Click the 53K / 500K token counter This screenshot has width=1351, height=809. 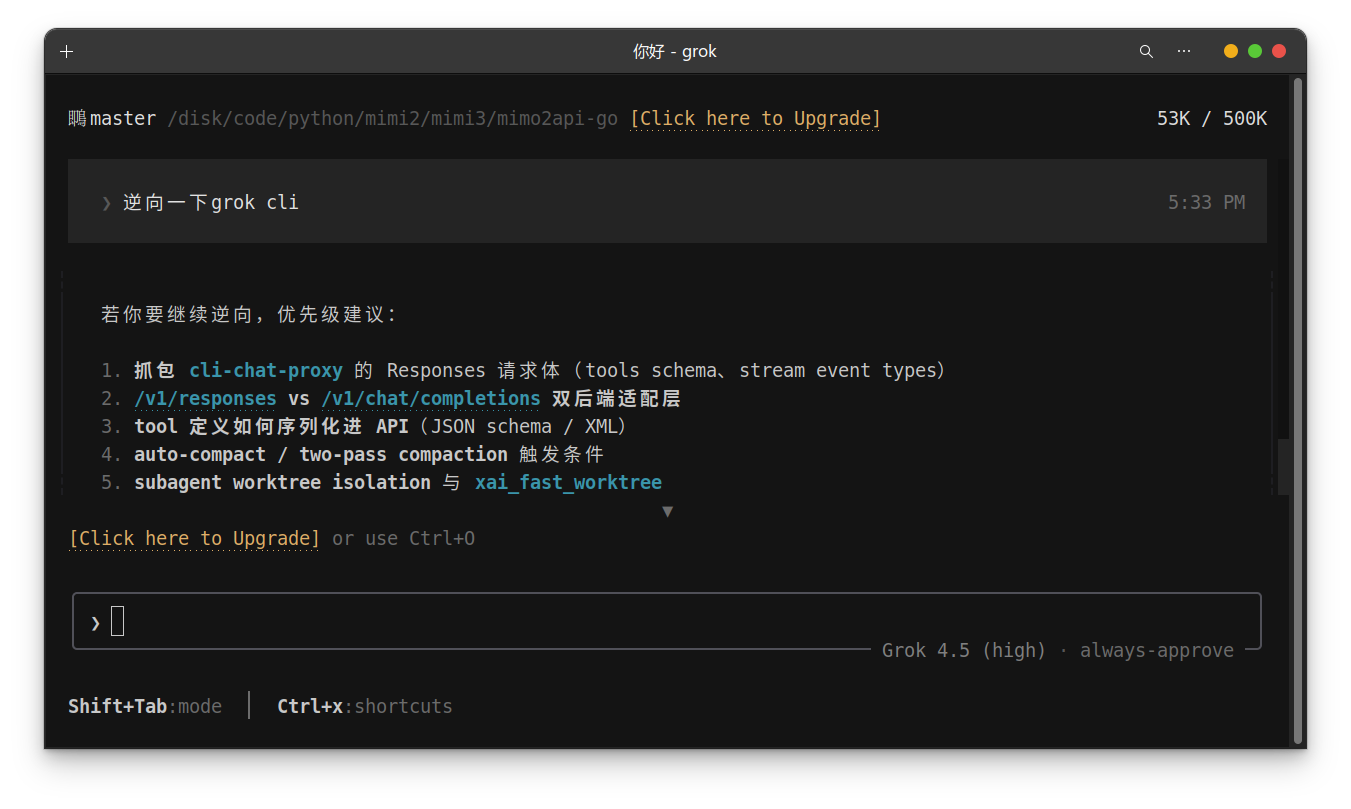1212,119
